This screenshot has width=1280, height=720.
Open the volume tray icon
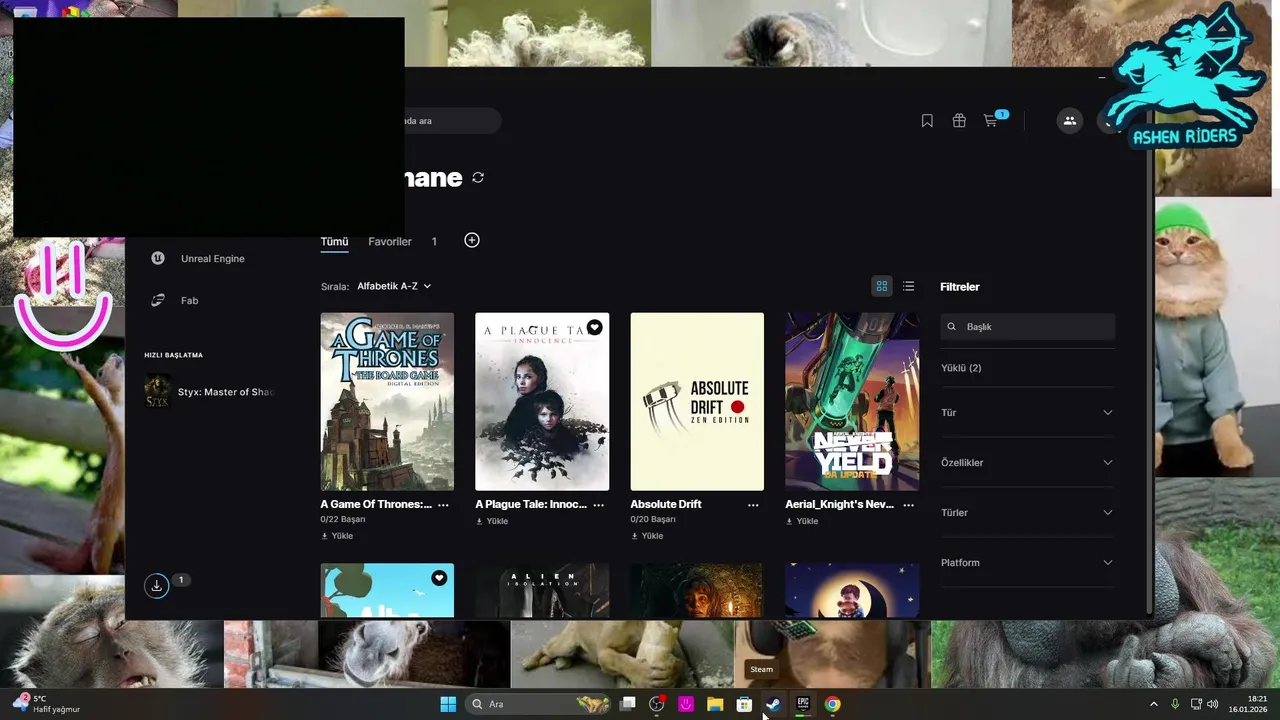tap(1213, 704)
